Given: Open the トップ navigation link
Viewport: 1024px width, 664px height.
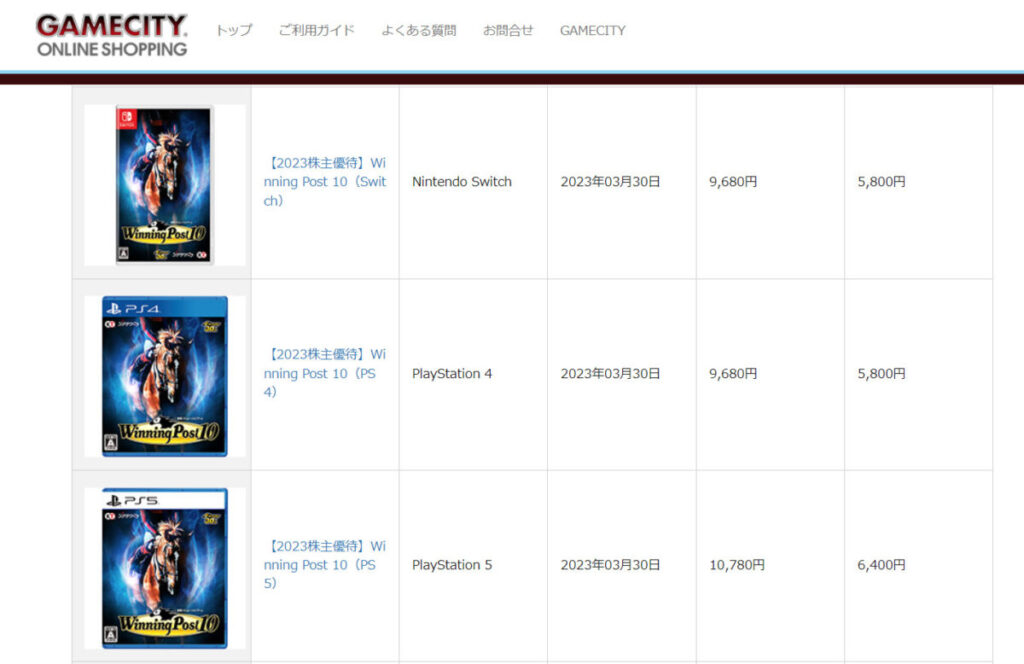Looking at the screenshot, I should point(234,30).
